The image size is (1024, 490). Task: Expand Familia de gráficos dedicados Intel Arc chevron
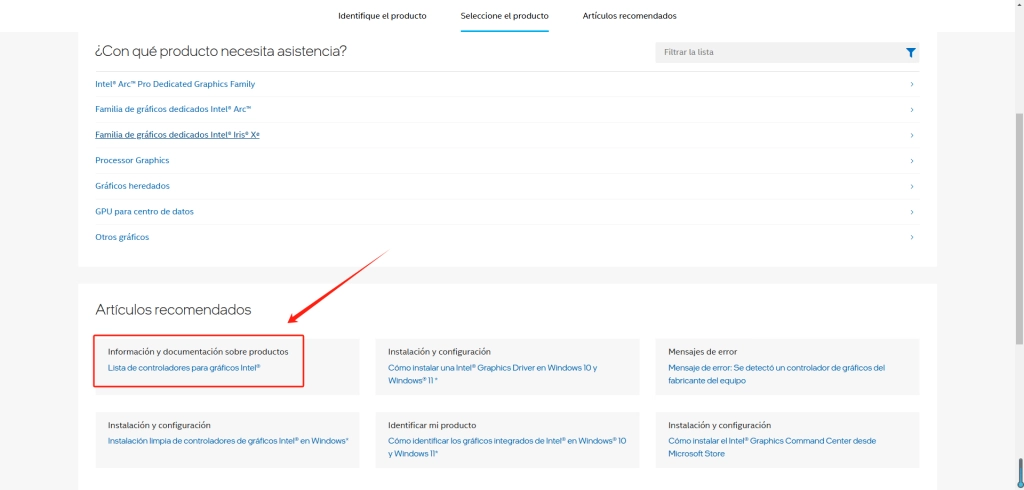click(x=912, y=110)
